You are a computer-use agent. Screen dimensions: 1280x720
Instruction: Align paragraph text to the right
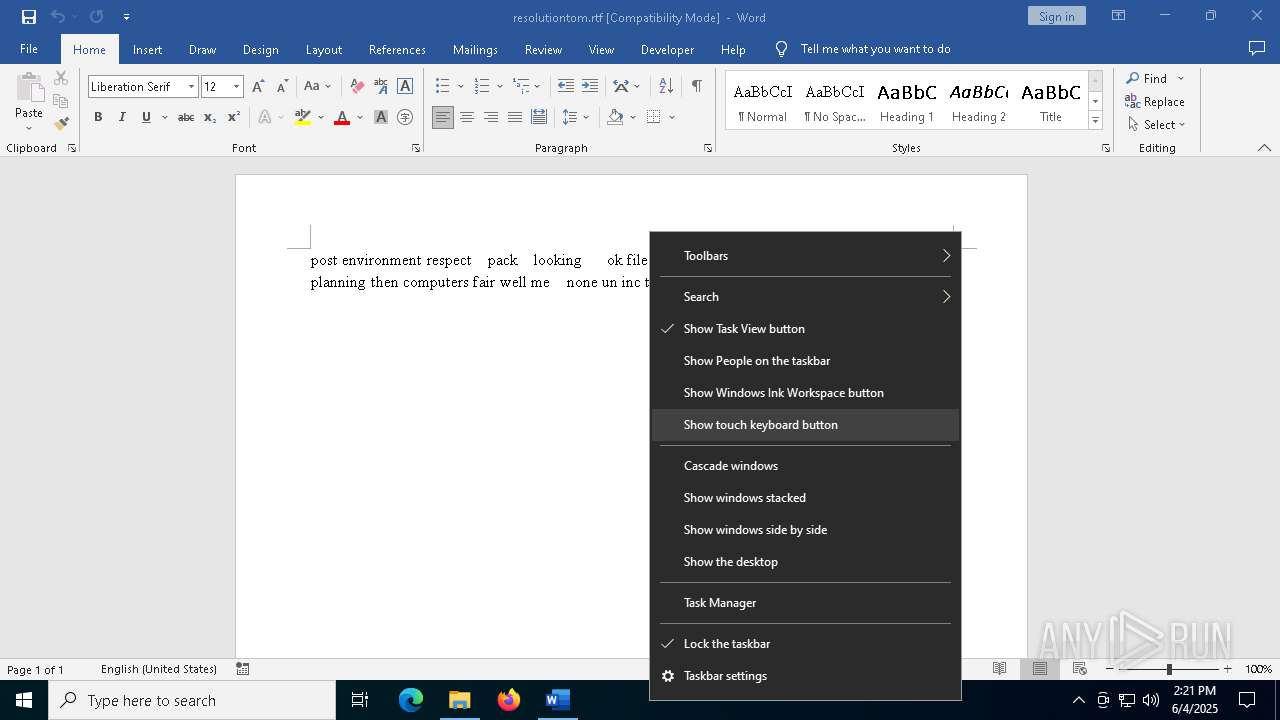[x=491, y=117]
